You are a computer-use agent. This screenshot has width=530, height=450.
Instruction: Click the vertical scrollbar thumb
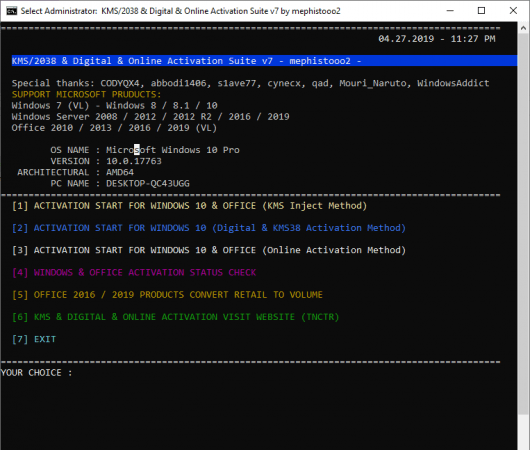point(523,224)
